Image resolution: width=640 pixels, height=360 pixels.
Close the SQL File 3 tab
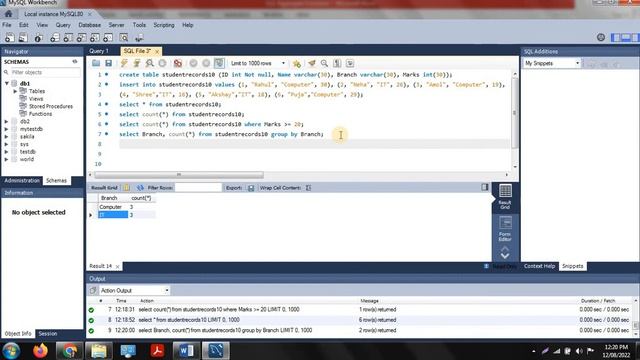point(157,51)
